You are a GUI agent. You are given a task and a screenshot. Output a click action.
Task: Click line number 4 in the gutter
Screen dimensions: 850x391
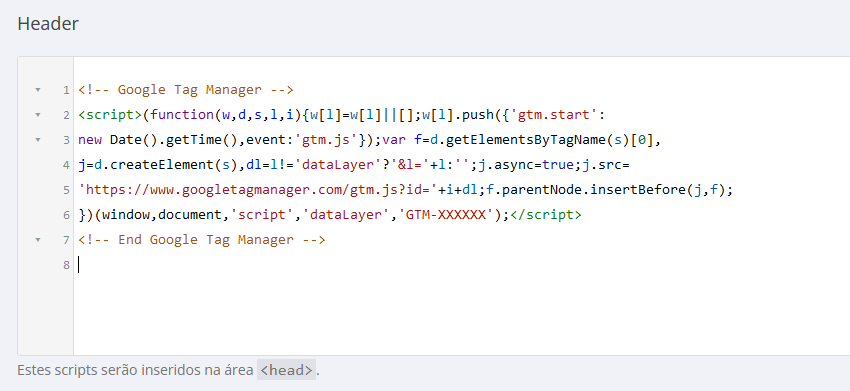point(66,165)
